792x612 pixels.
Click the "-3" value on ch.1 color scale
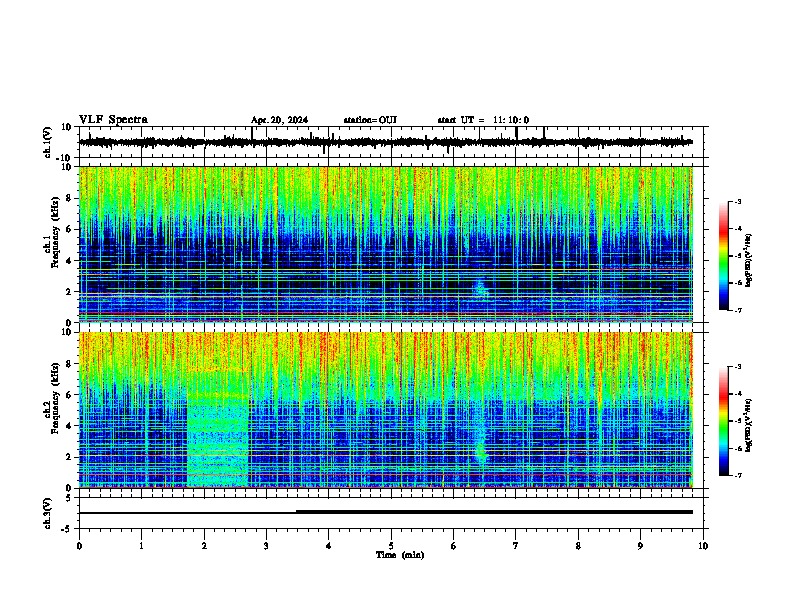click(x=738, y=201)
